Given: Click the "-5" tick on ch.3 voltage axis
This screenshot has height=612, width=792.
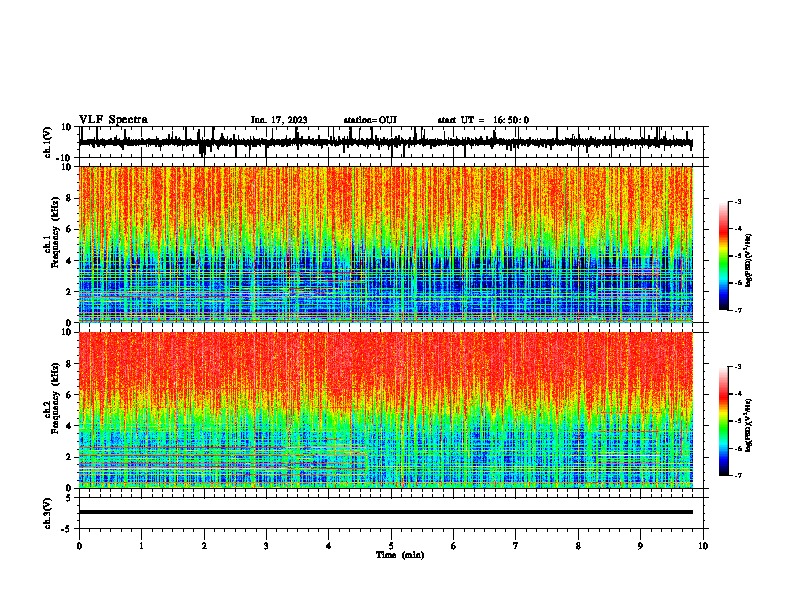Looking at the screenshot, I should [67, 529].
